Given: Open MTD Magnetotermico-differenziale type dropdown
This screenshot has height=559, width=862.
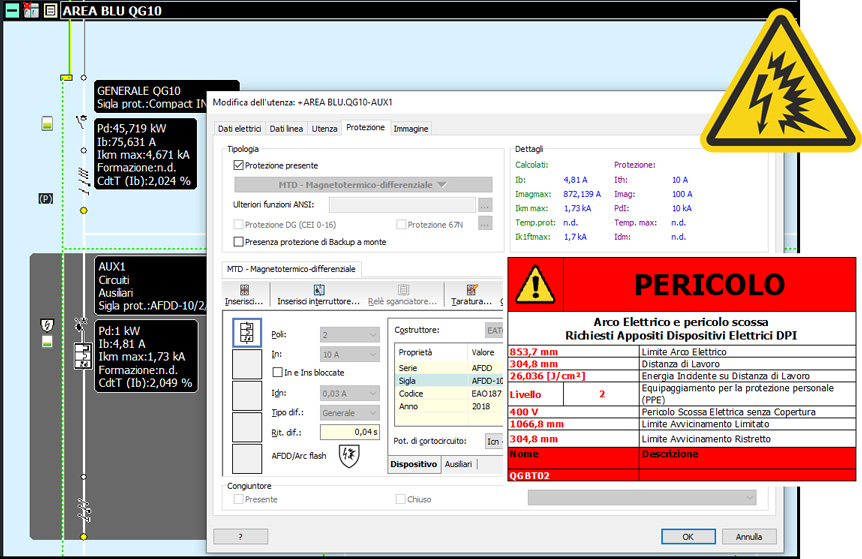Looking at the screenshot, I should click(363, 185).
